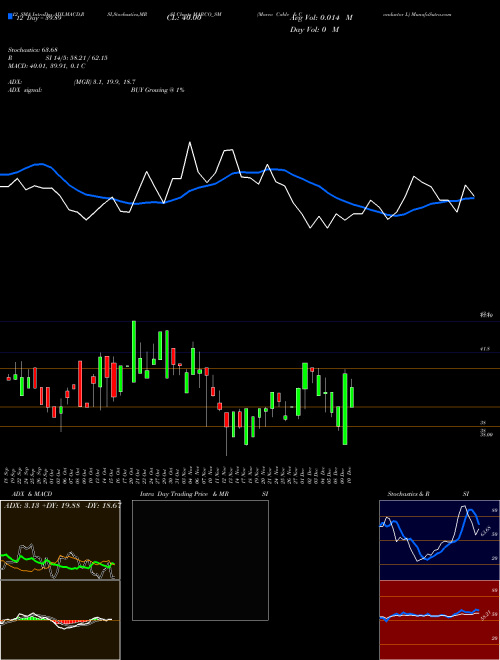Click the blue 12 Day SMA legend square
500x660 pixels.
pyautogui.click(x=10, y=17)
